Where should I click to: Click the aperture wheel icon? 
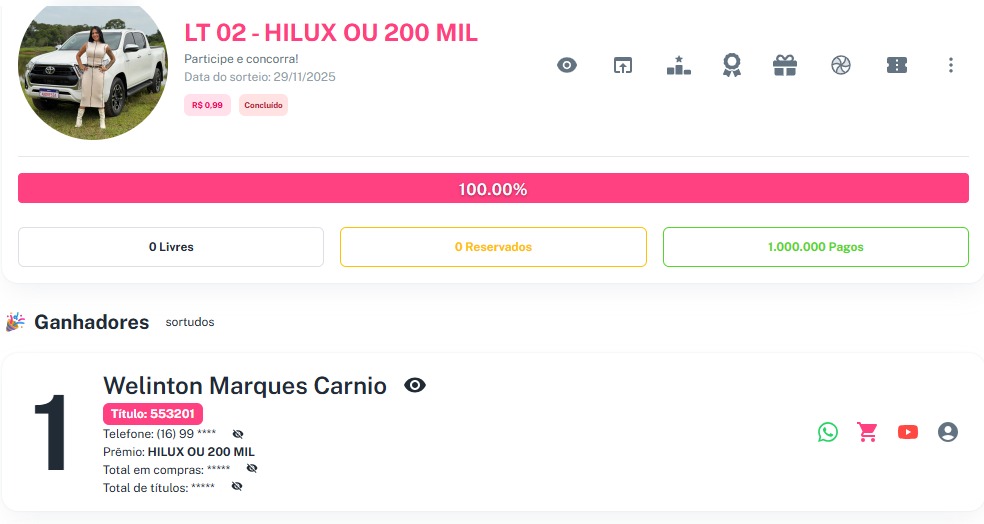point(841,66)
